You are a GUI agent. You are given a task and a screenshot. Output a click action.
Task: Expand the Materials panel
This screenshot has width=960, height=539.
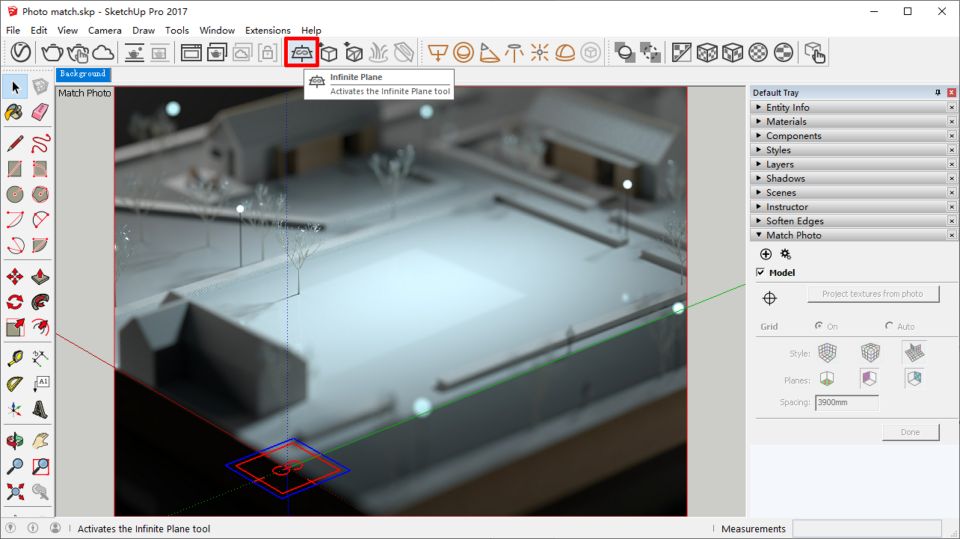(786, 122)
